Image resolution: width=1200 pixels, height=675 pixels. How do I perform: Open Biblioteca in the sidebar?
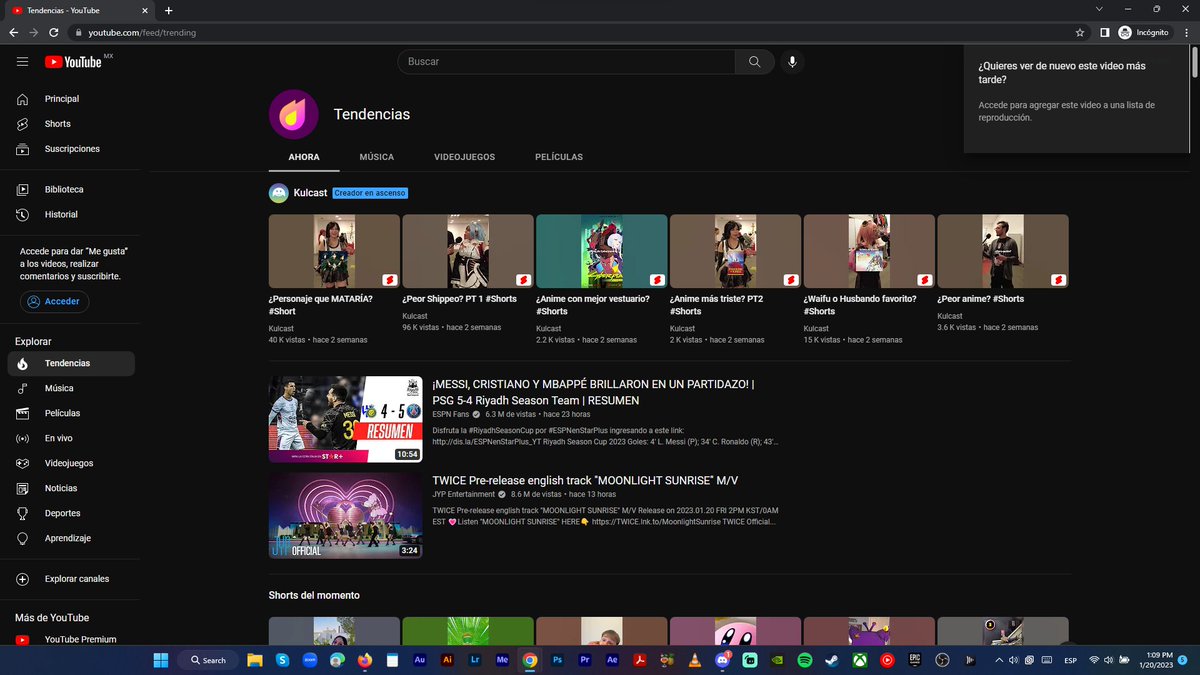(x=69, y=189)
